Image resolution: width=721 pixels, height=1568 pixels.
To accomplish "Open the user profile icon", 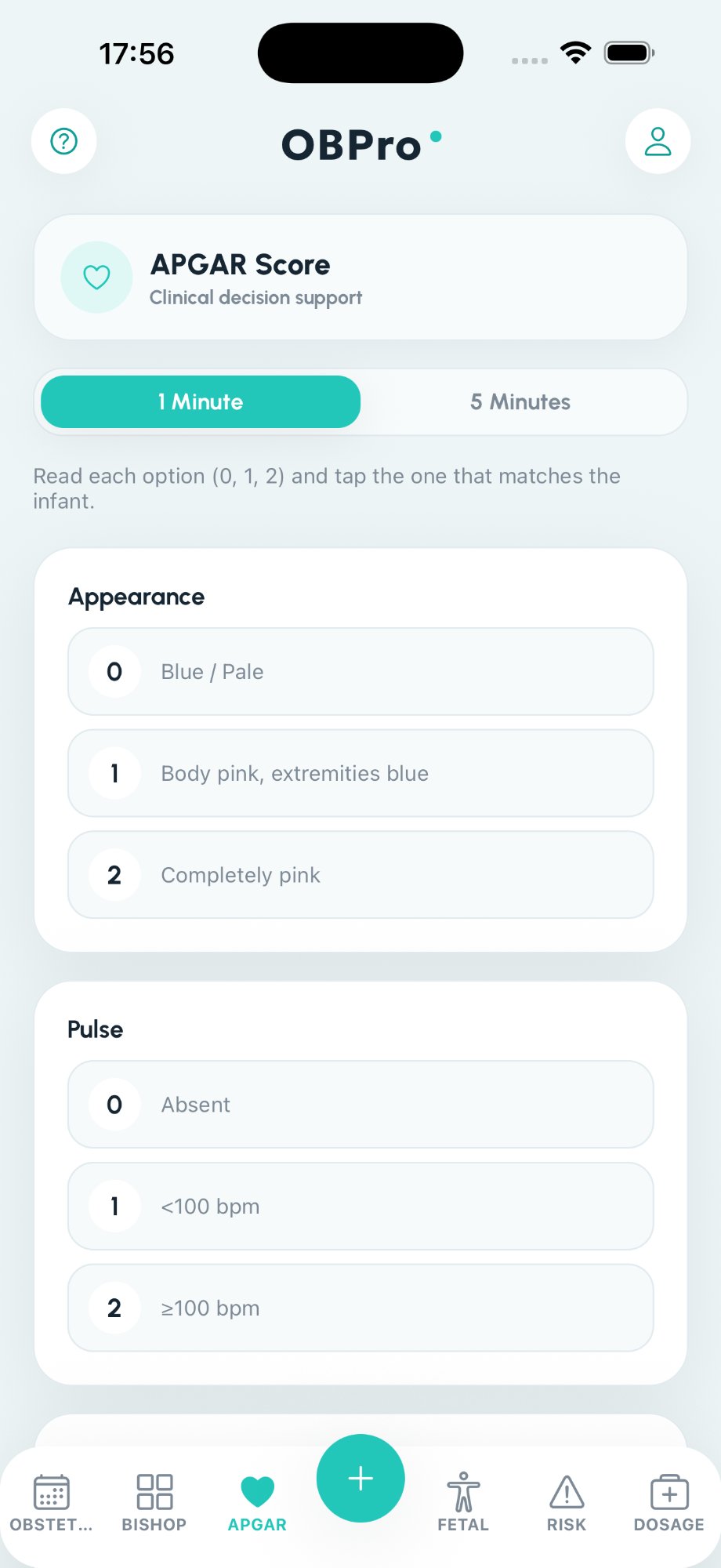I will [658, 141].
